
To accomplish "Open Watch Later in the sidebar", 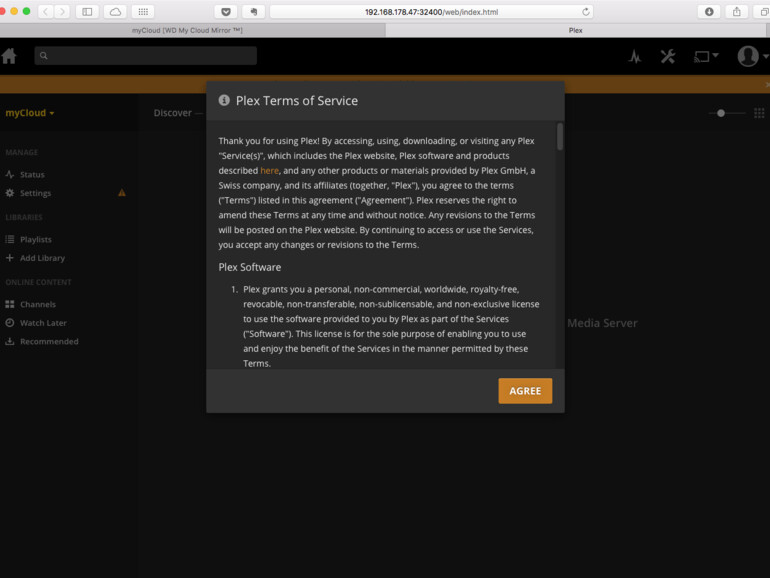I will coord(43,323).
